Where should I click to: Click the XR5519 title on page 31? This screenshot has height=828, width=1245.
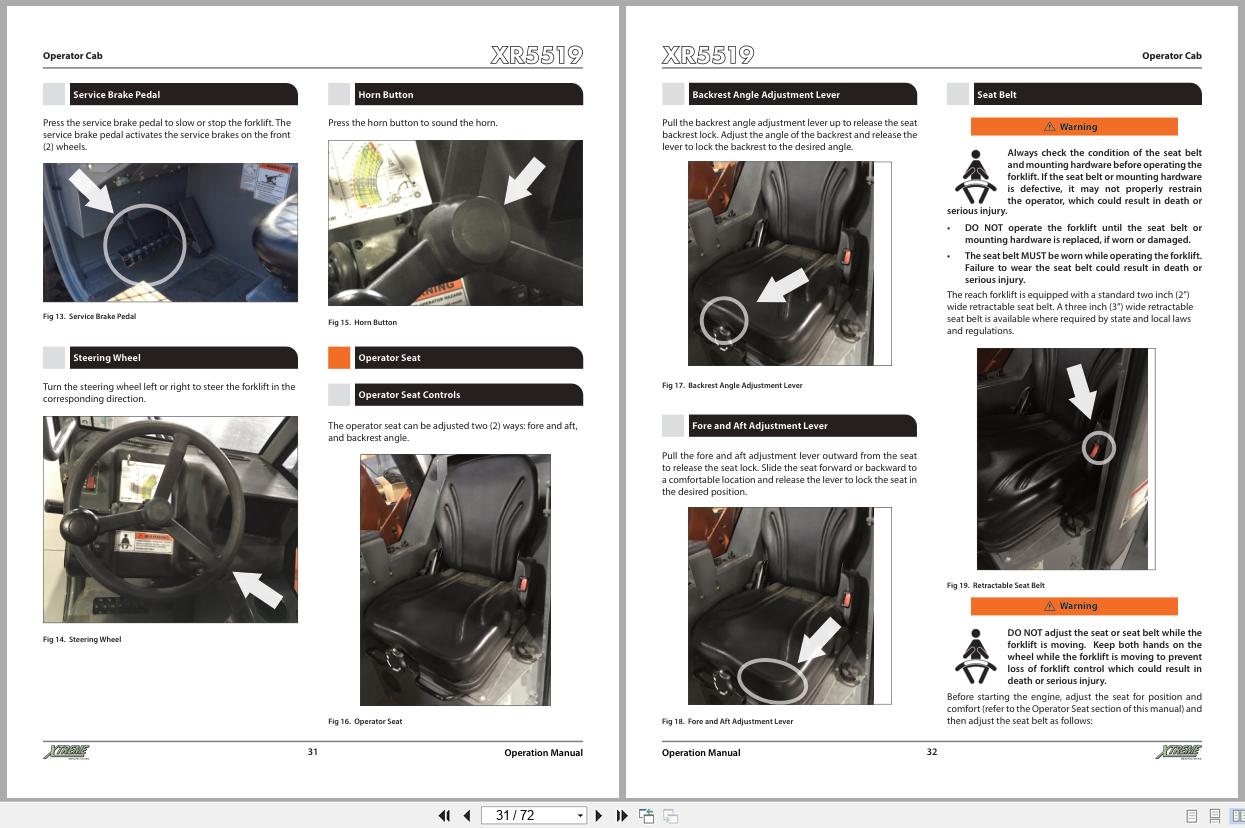pos(537,55)
